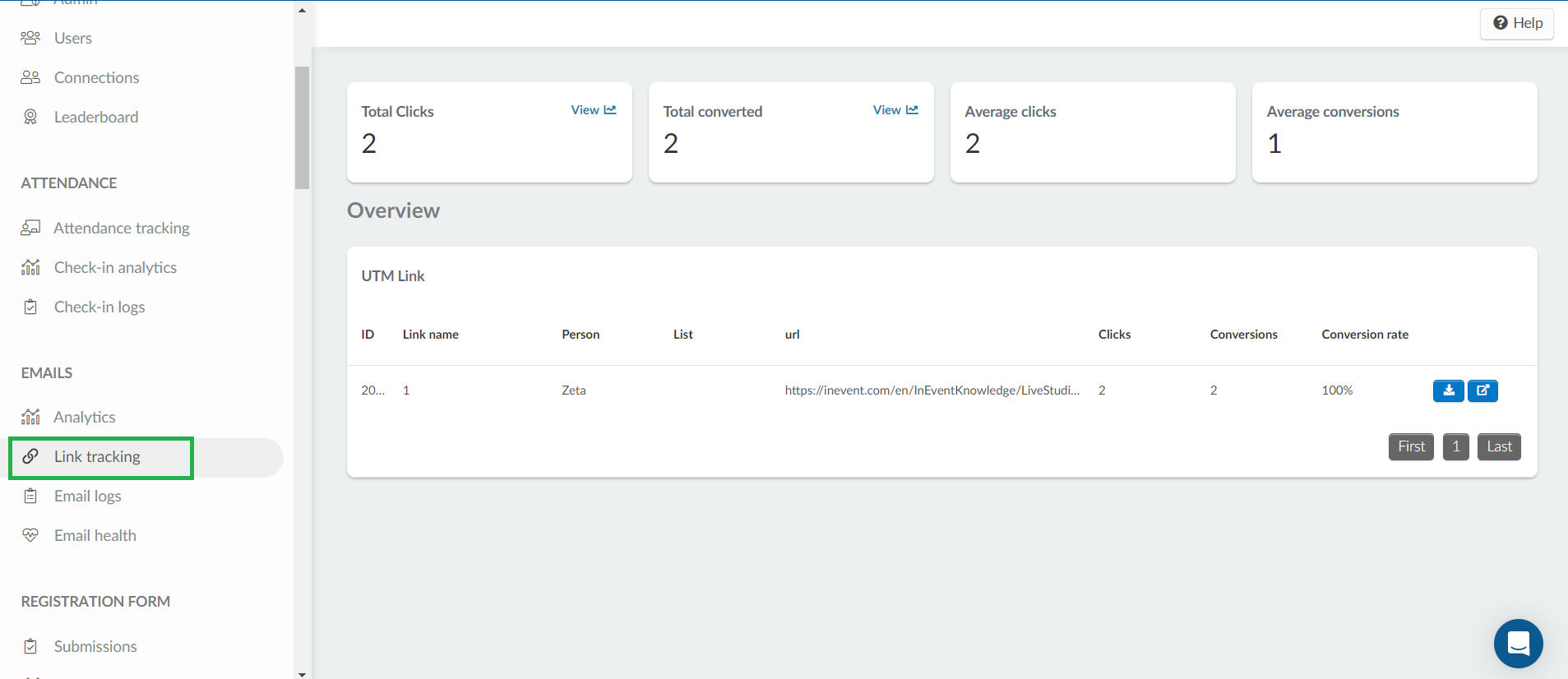Click the Zeta person cell
The image size is (1568, 679).
point(574,390)
